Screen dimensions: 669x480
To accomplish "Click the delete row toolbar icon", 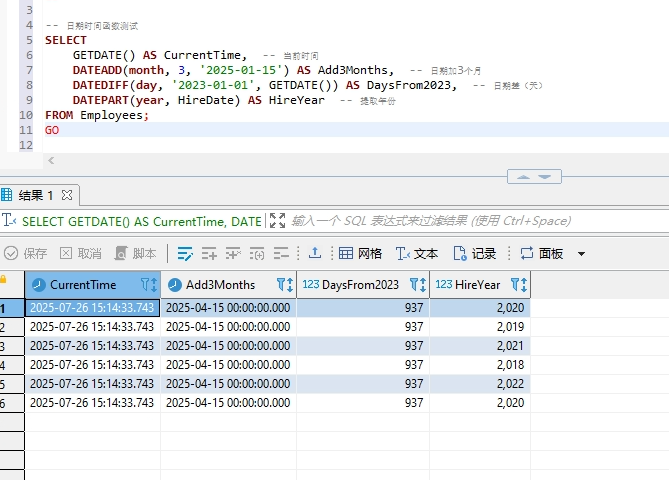I will tap(281, 254).
